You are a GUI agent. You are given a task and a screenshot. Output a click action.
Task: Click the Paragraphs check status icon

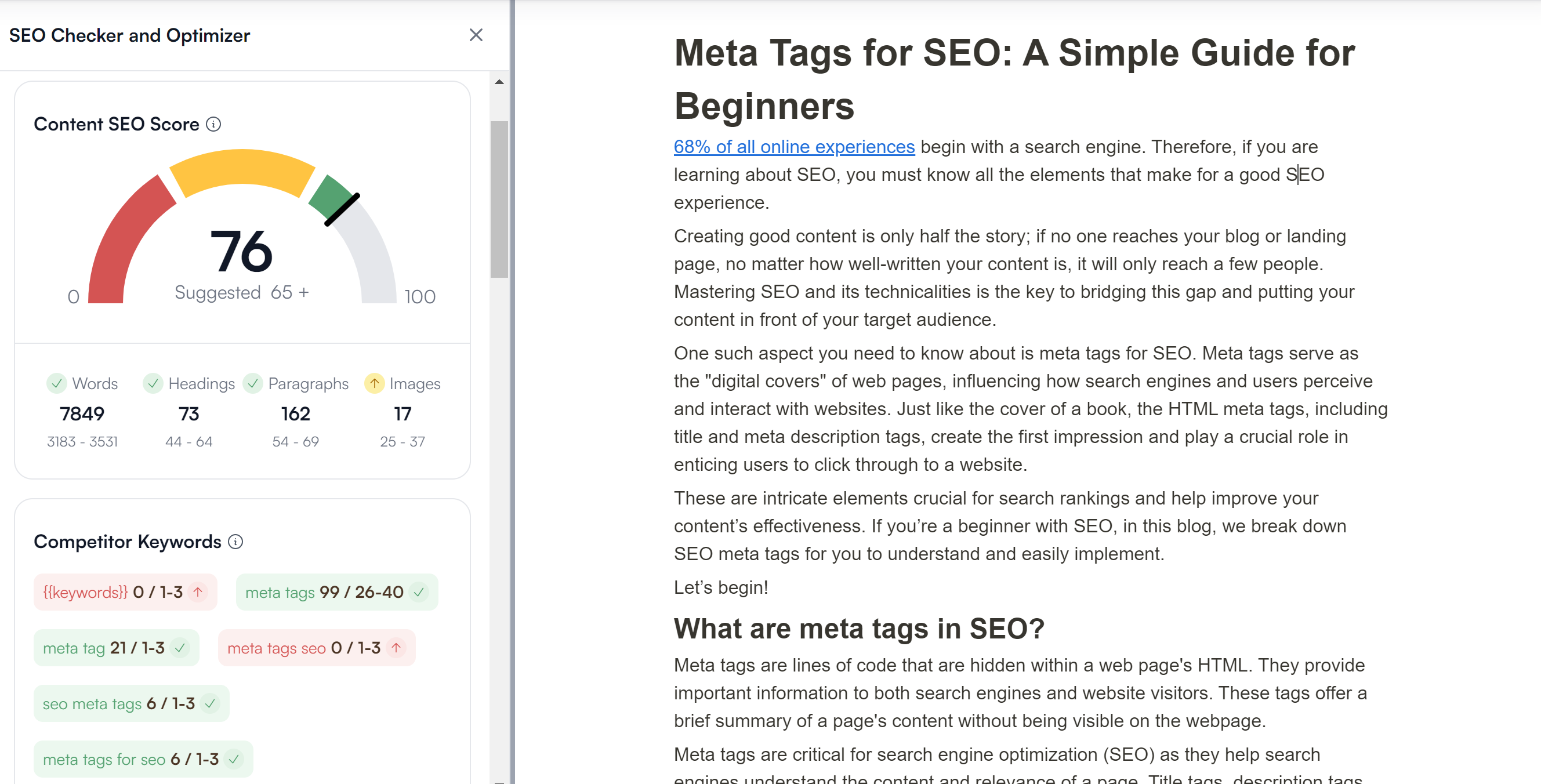[252, 383]
